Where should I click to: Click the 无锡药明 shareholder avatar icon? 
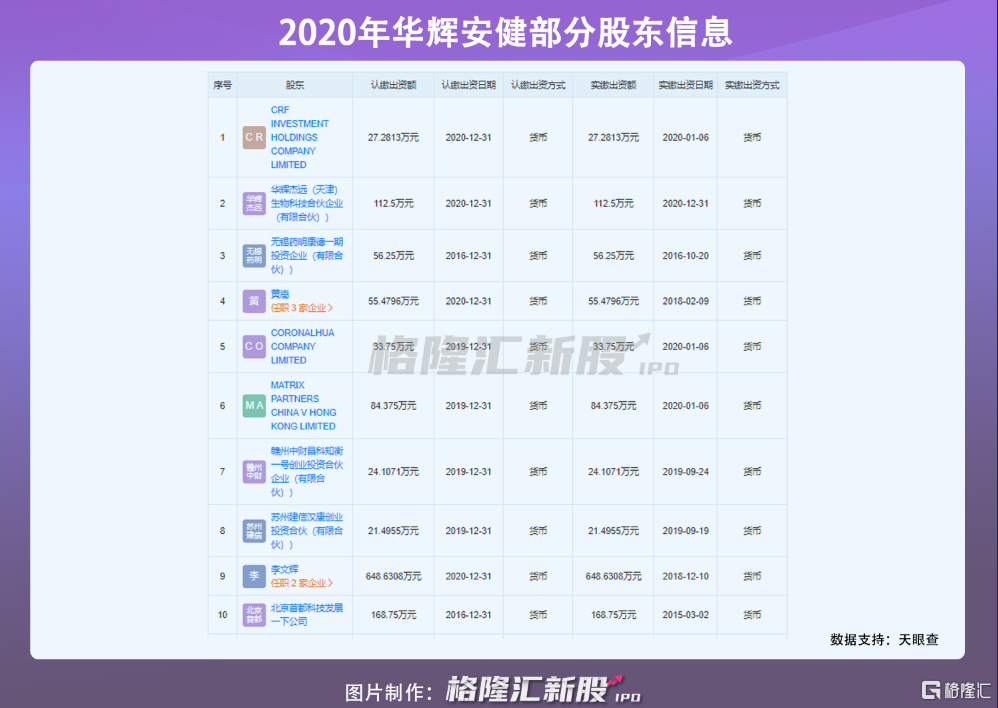pyautogui.click(x=254, y=256)
